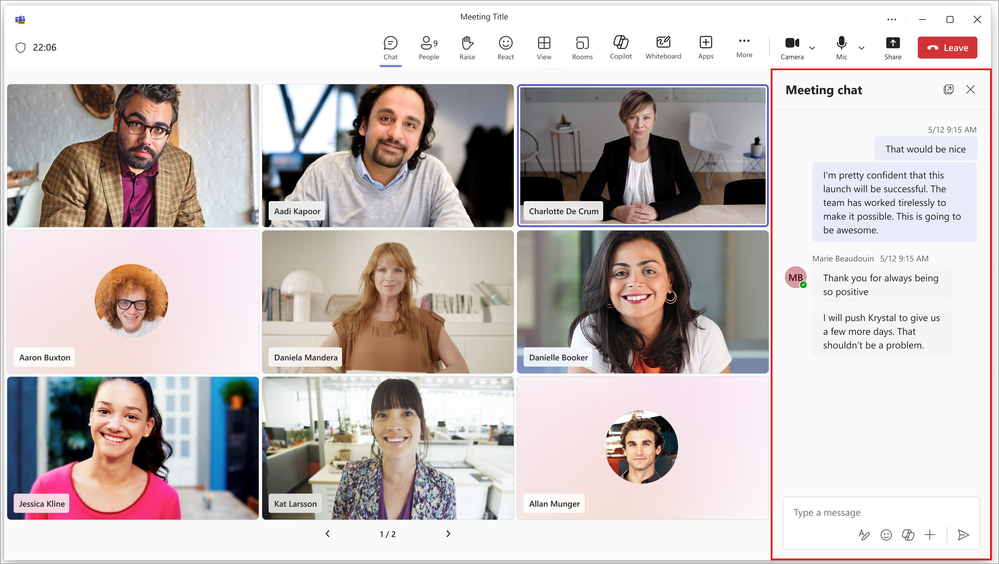The image size is (999, 564).
Task: Expand the Mic options chevron
Action: click(861, 48)
